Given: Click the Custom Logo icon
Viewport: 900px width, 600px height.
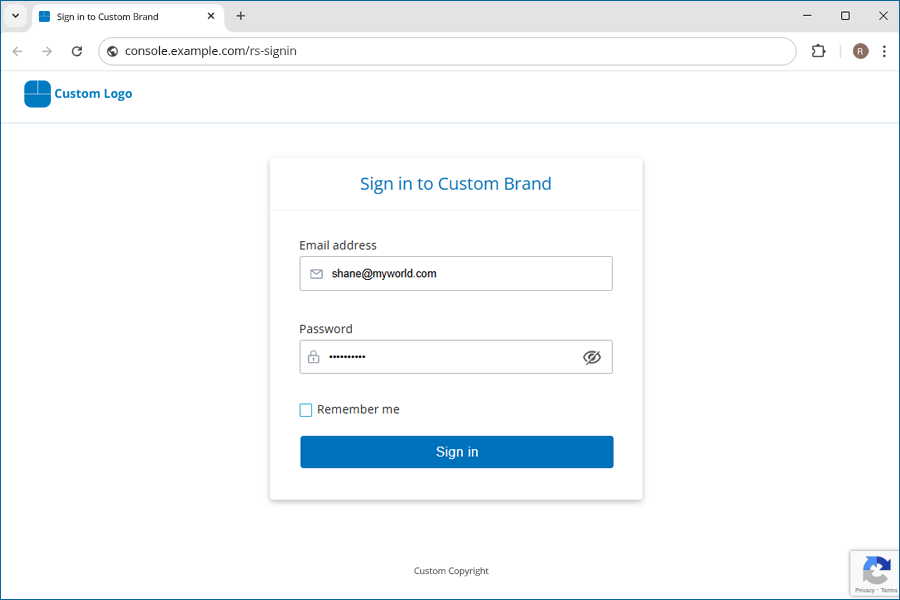Looking at the screenshot, I should pos(37,93).
